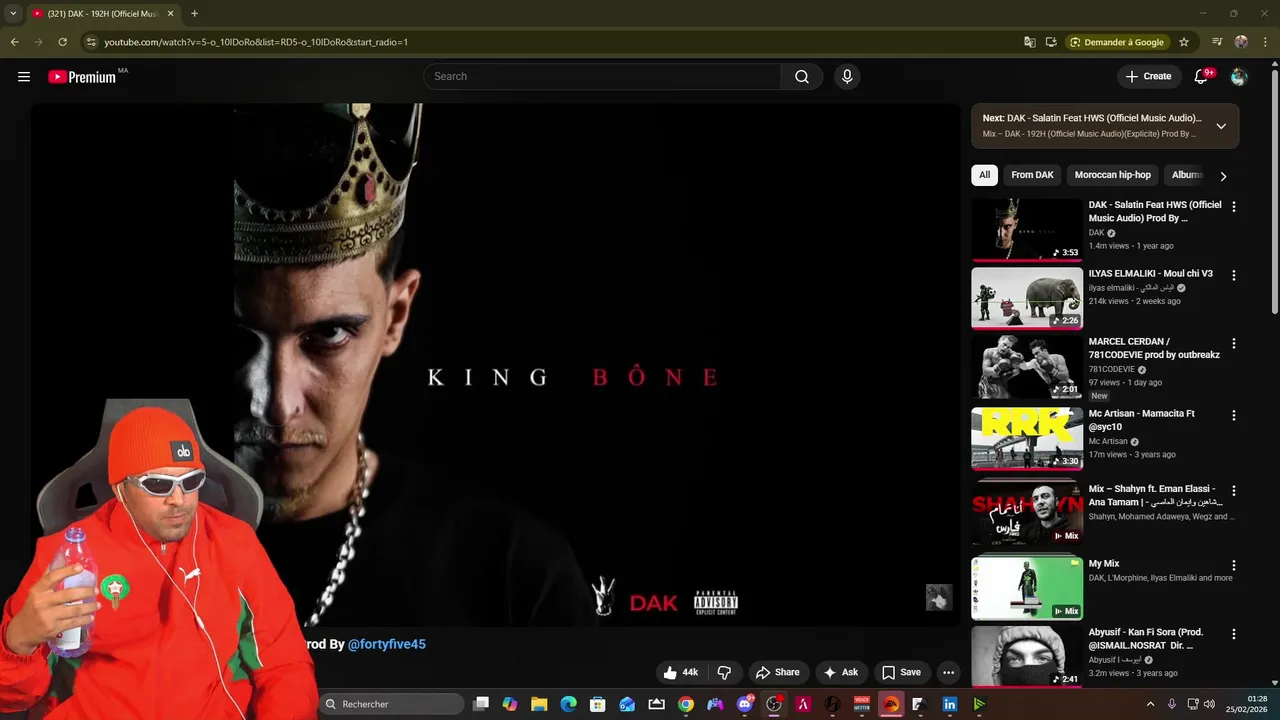Click the Create button
The image size is (1280, 720).
(1148, 76)
